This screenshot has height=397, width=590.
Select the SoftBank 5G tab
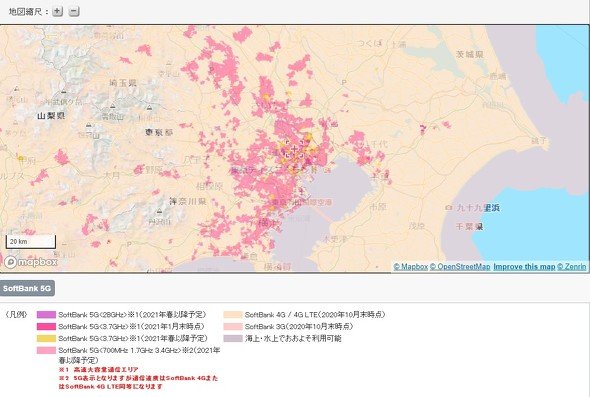click(27, 288)
